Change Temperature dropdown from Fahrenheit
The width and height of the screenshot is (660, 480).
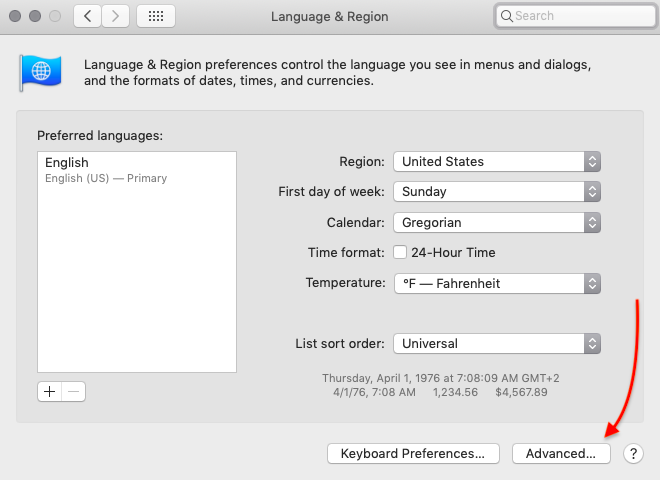pos(497,283)
